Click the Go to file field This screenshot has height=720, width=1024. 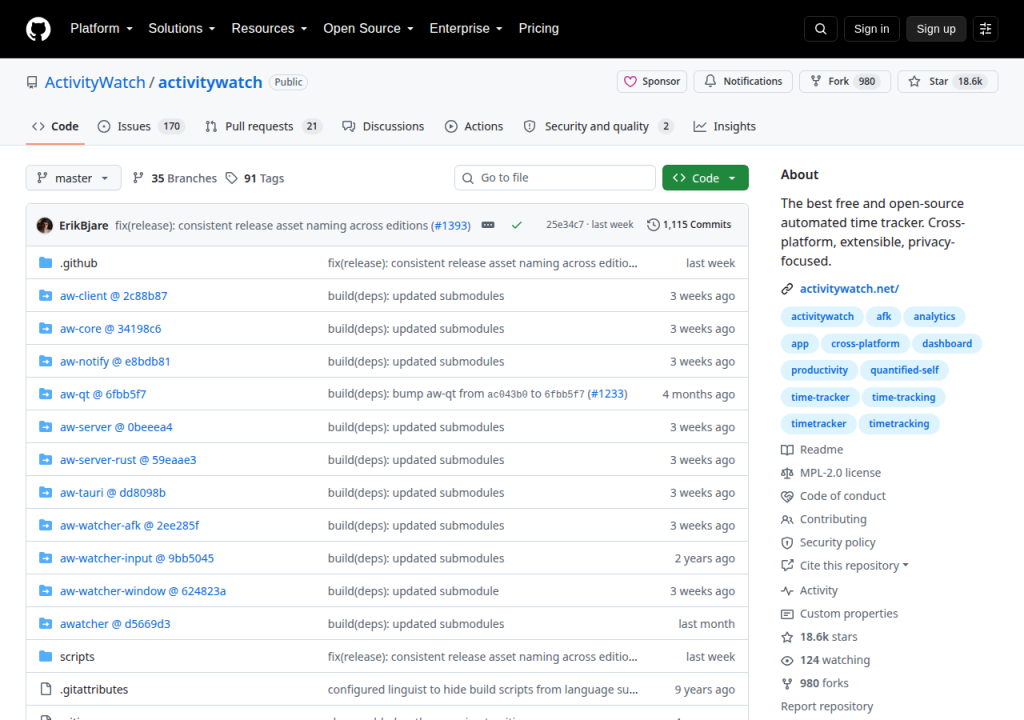click(x=554, y=178)
